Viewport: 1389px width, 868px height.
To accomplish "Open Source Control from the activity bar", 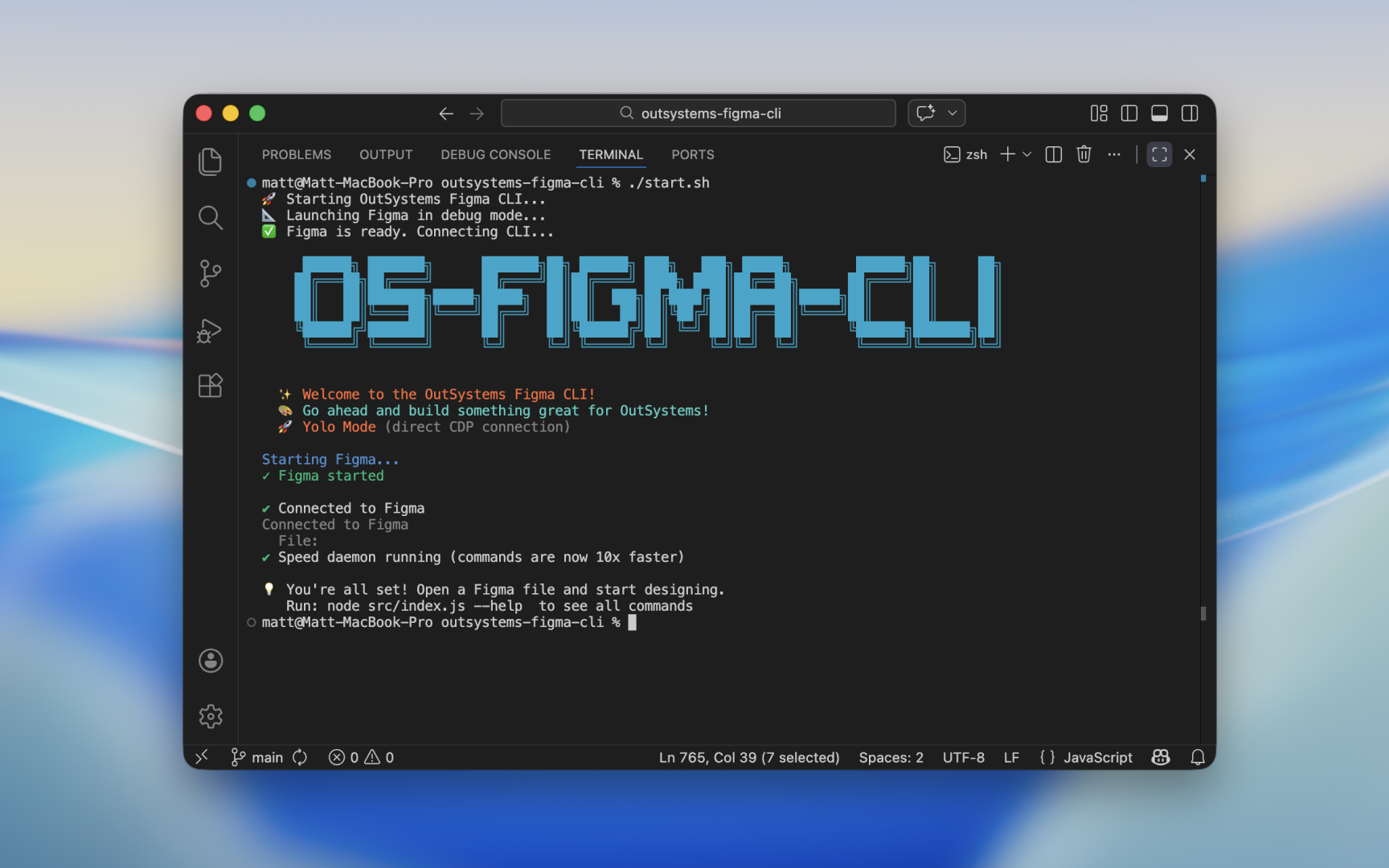I will click(x=211, y=273).
